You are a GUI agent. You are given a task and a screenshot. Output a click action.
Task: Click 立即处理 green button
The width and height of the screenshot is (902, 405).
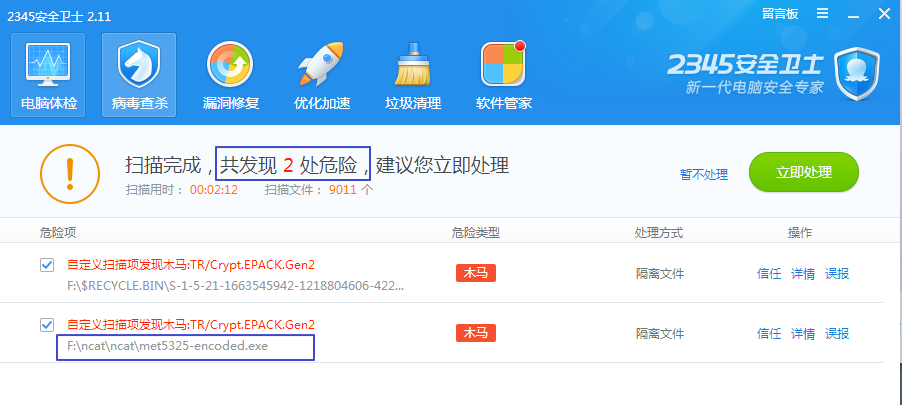804,172
